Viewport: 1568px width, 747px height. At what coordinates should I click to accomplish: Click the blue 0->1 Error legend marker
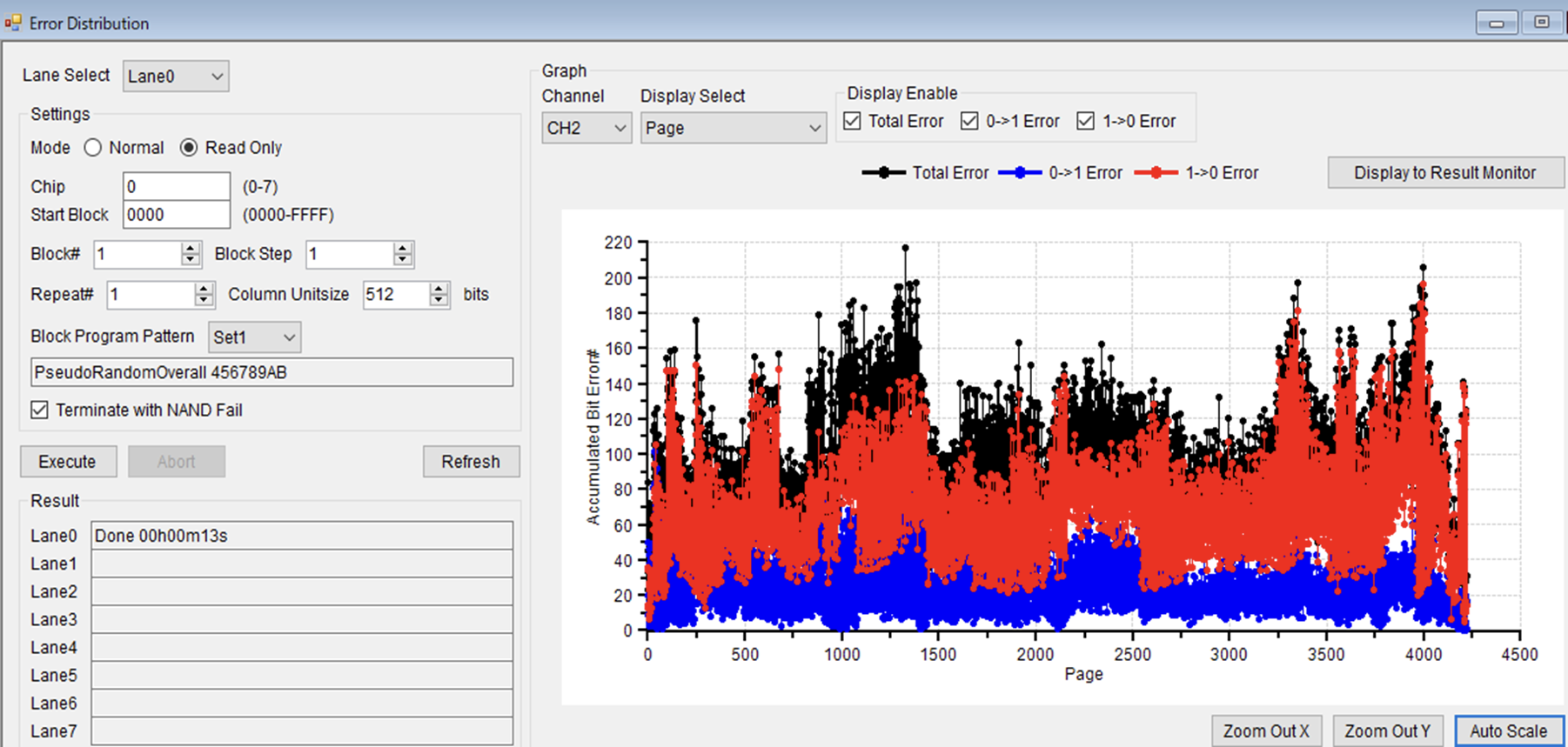pyautogui.click(x=1019, y=173)
